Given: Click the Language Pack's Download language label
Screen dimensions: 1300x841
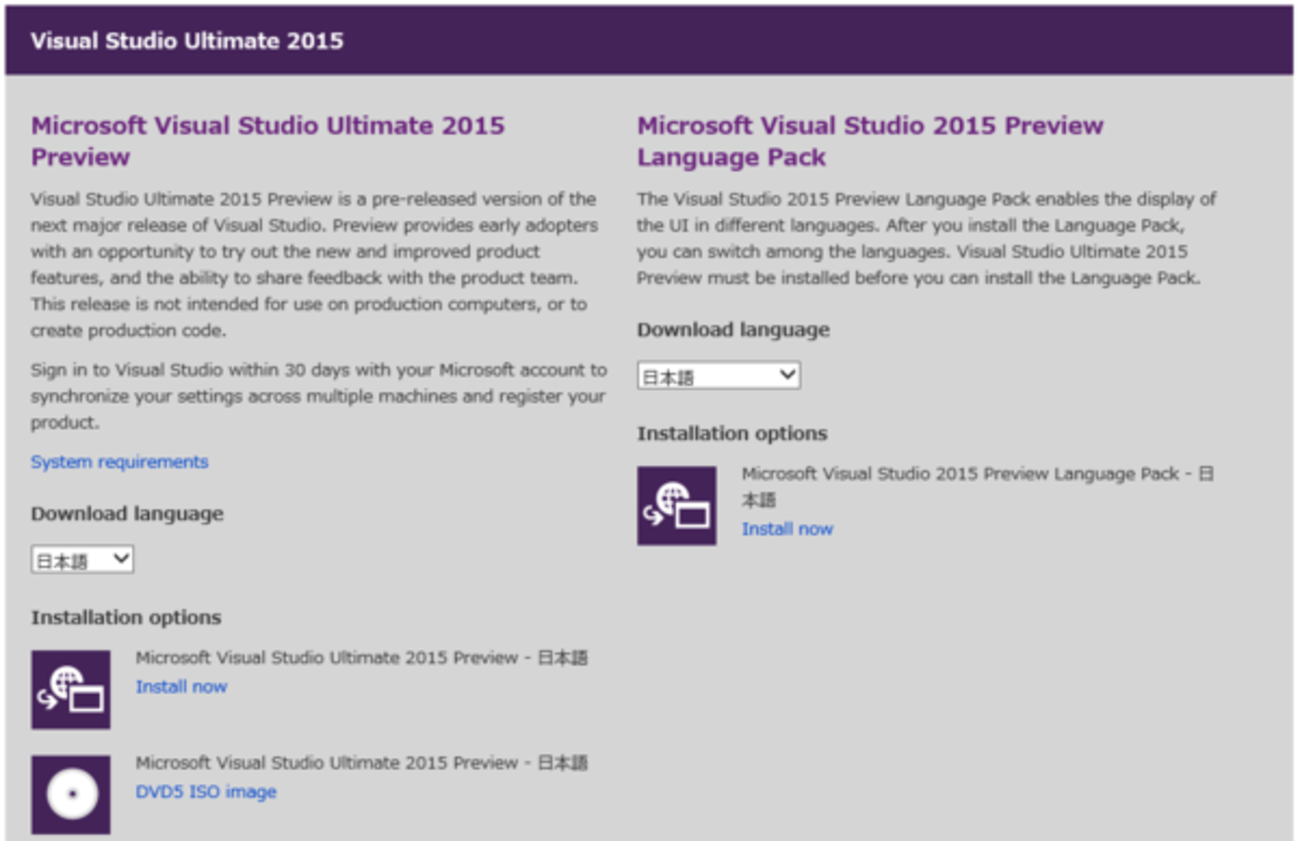Looking at the screenshot, I should pyautogui.click(x=733, y=330).
